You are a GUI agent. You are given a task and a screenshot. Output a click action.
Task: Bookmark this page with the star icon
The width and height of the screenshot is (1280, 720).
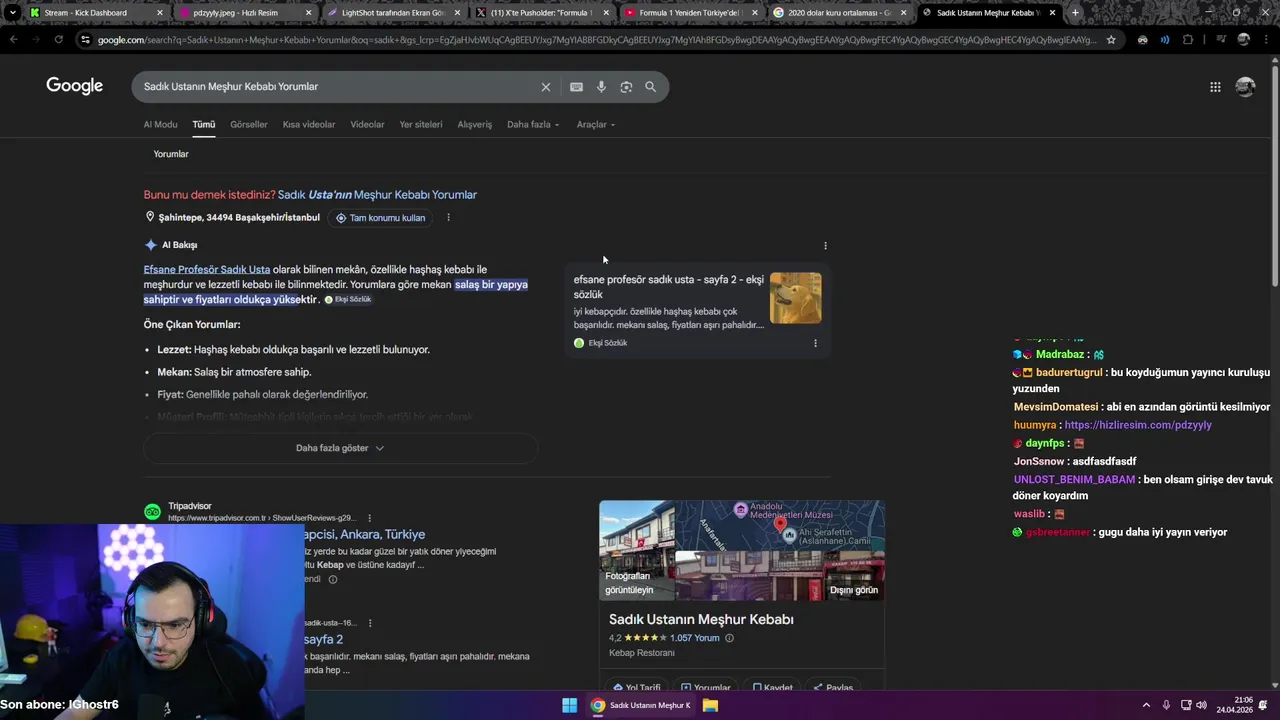(x=1111, y=40)
